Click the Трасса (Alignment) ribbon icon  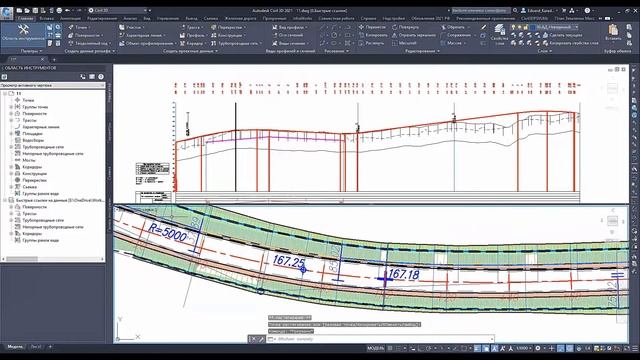click(182, 27)
